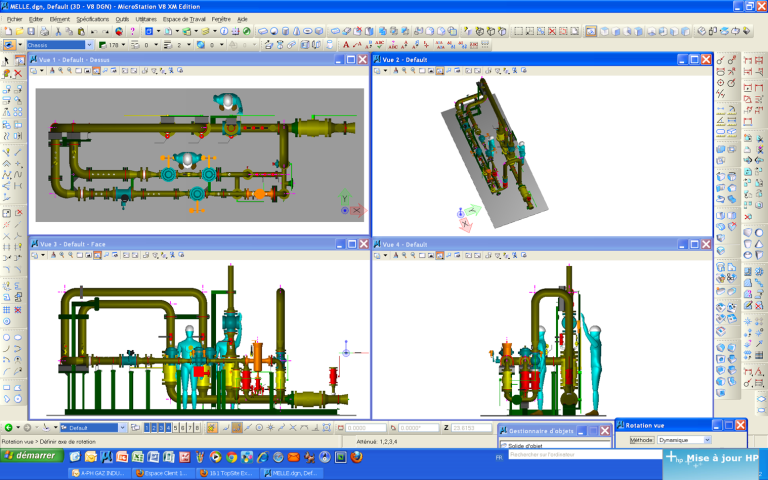Select the Element Selection arrow tool

pos(6,61)
